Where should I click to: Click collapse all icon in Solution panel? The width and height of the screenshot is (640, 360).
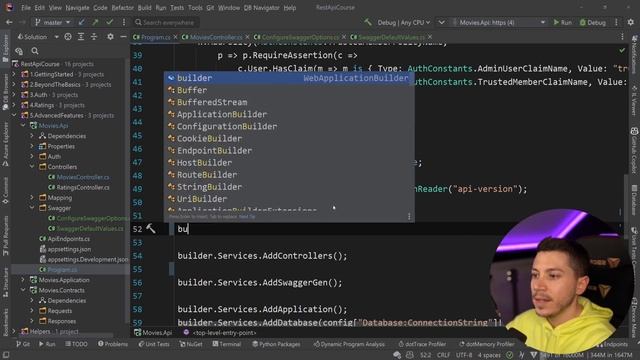(x=94, y=37)
